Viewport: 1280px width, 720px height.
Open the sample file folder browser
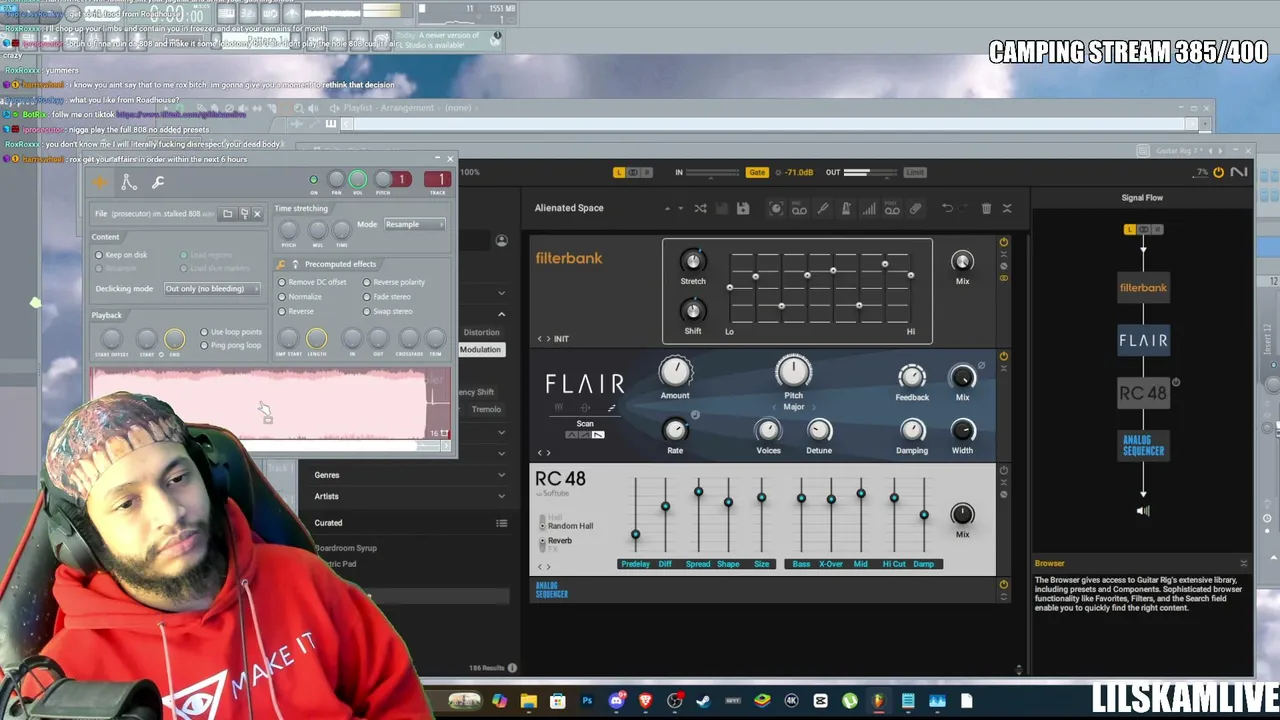228,214
